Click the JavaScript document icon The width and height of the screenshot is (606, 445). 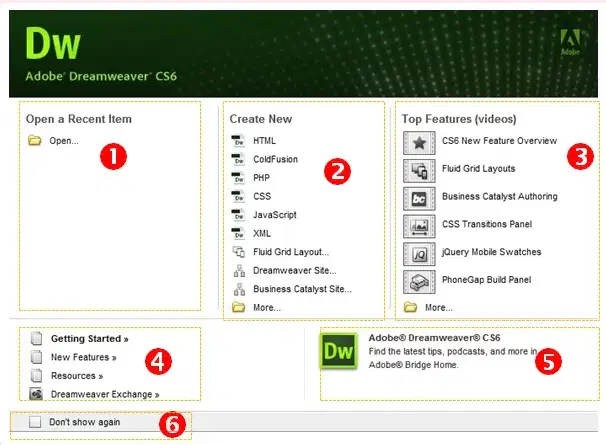point(238,215)
